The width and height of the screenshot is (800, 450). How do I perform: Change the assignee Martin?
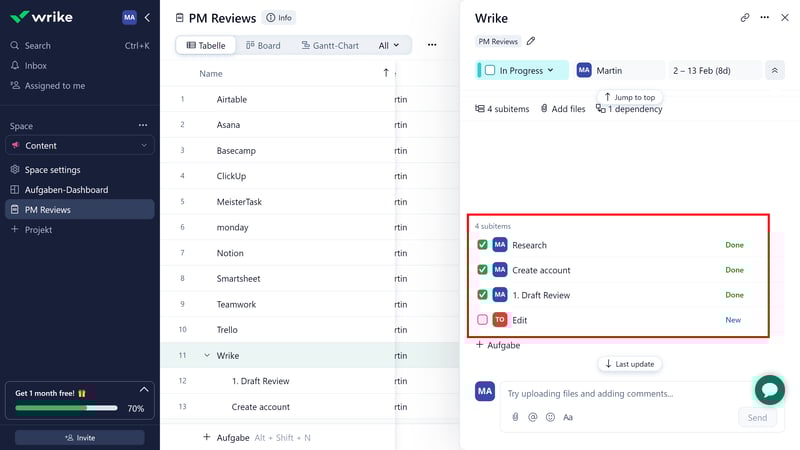tap(619, 70)
